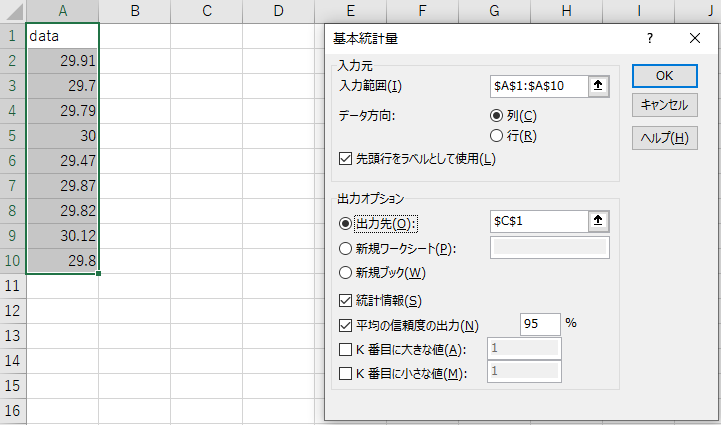Click cell with value 29.79
The width and height of the screenshot is (721, 425).
click(x=63, y=111)
